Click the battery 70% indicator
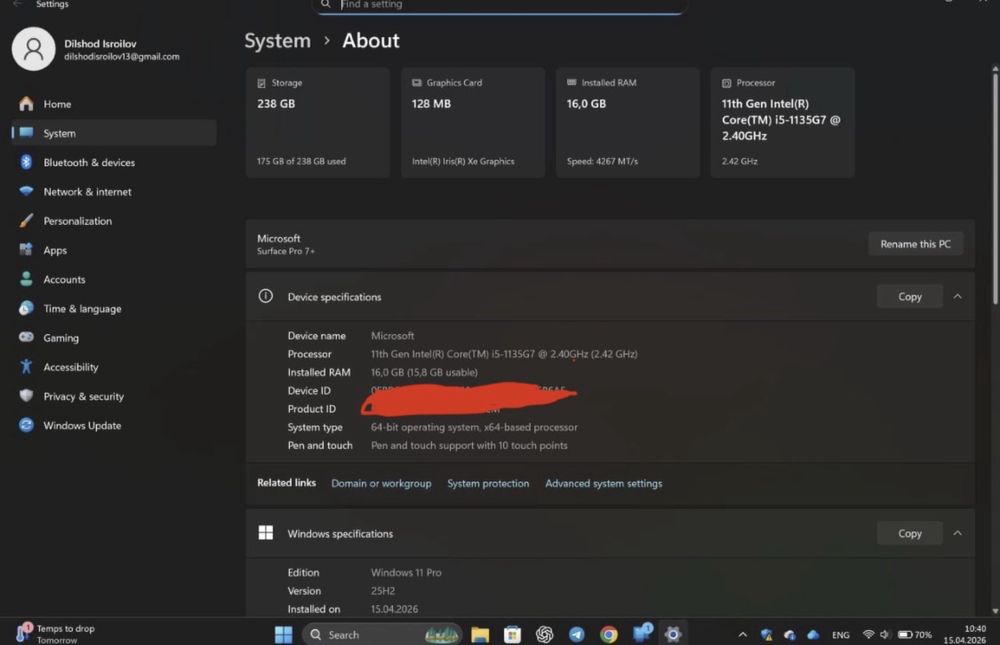 coord(915,635)
